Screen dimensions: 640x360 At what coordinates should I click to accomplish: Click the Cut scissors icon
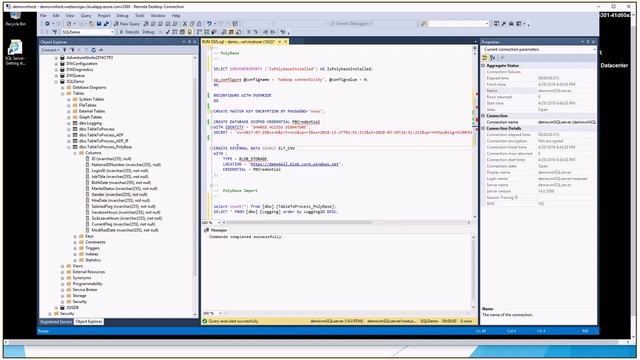(x=185, y=24)
